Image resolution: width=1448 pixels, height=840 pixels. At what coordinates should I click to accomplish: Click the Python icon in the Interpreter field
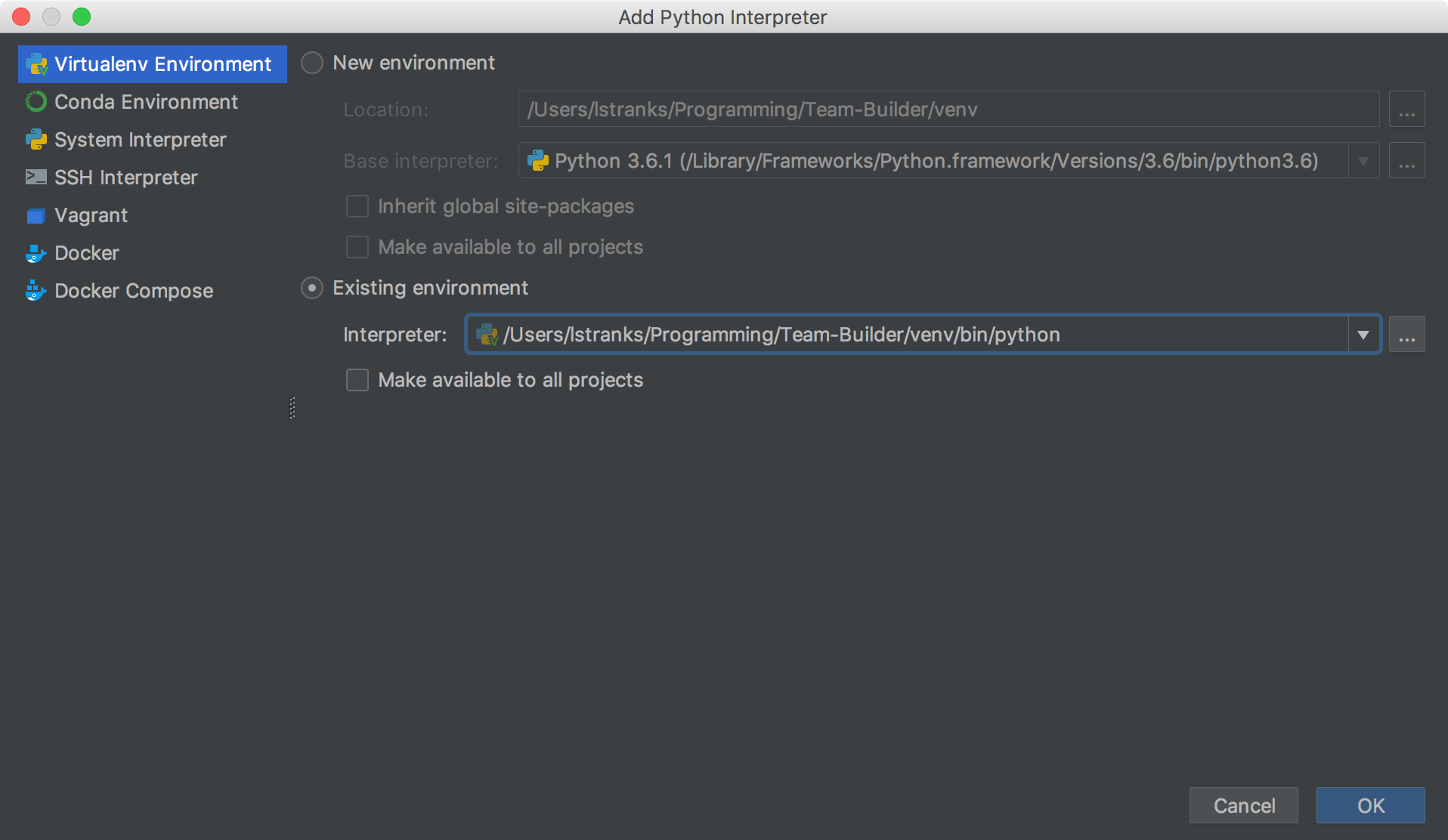tap(487, 335)
